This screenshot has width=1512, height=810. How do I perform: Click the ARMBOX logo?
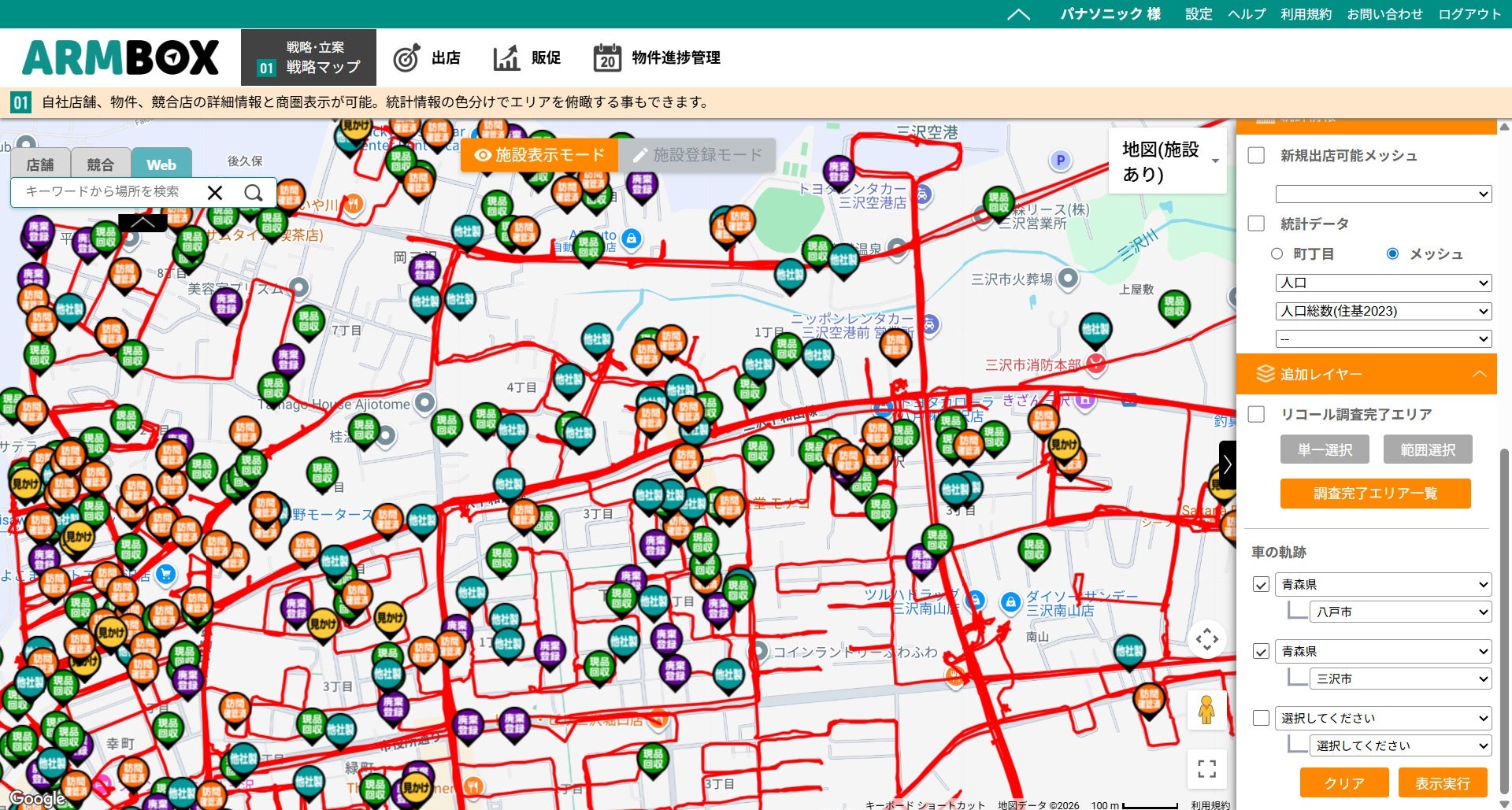pyautogui.click(x=120, y=57)
